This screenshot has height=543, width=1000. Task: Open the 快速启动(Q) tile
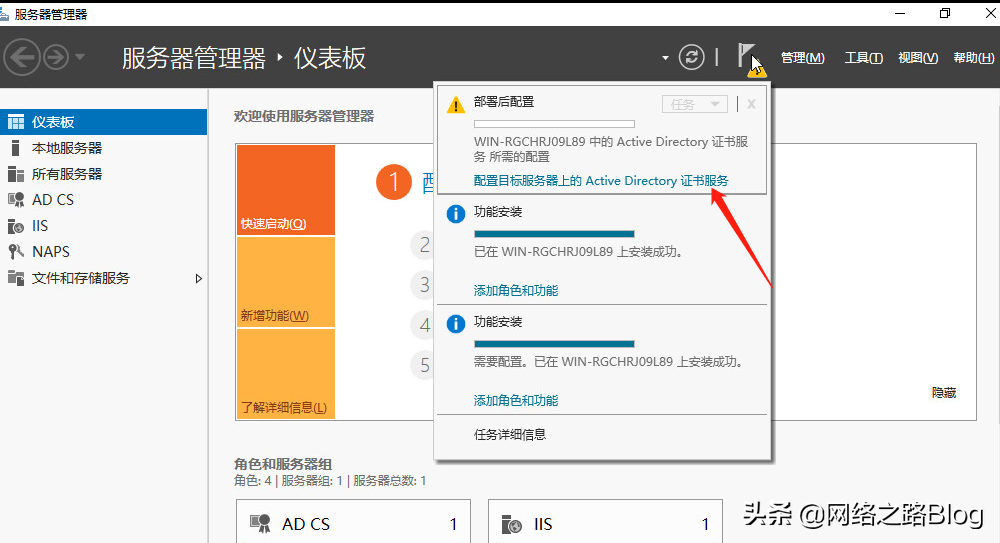[286, 190]
